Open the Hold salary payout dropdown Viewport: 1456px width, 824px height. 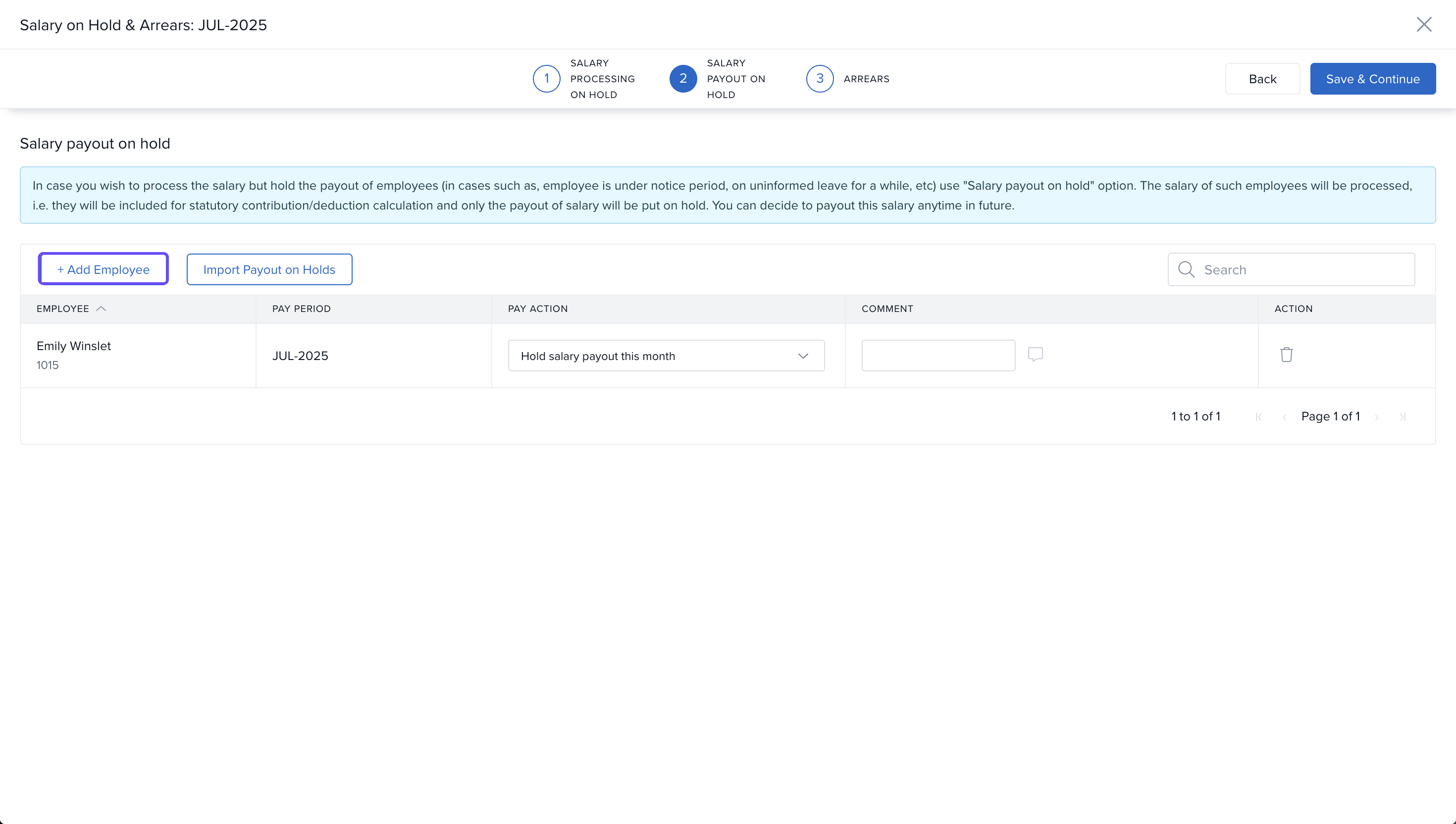(x=666, y=356)
